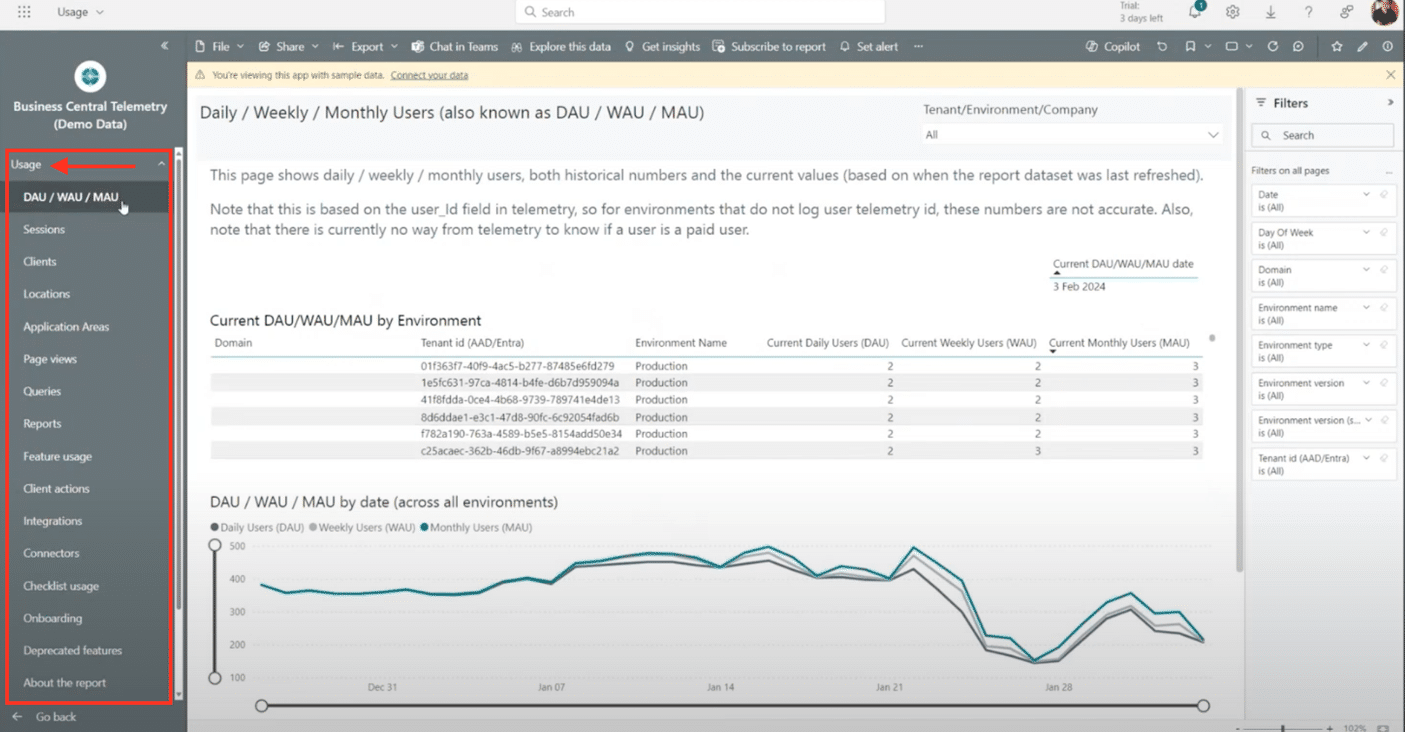The image size is (1405, 732).
Task: Open the Locations page
Action: (47, 294)
